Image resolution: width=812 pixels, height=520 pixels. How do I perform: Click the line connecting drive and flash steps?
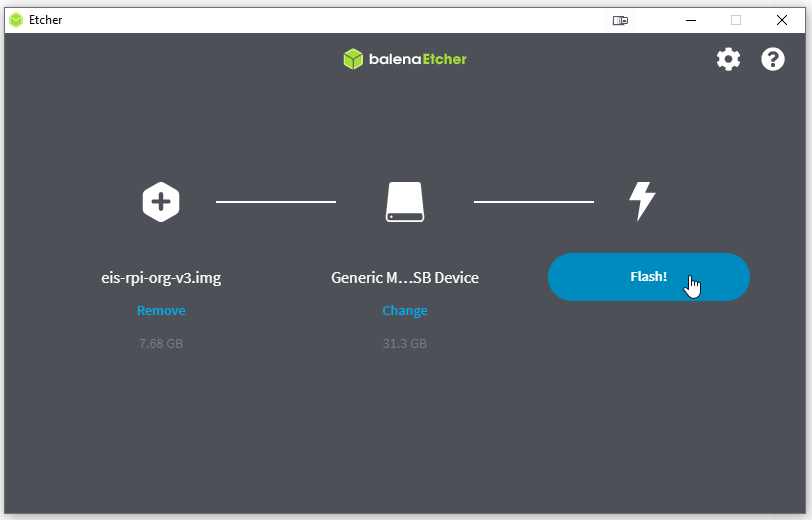533,202
